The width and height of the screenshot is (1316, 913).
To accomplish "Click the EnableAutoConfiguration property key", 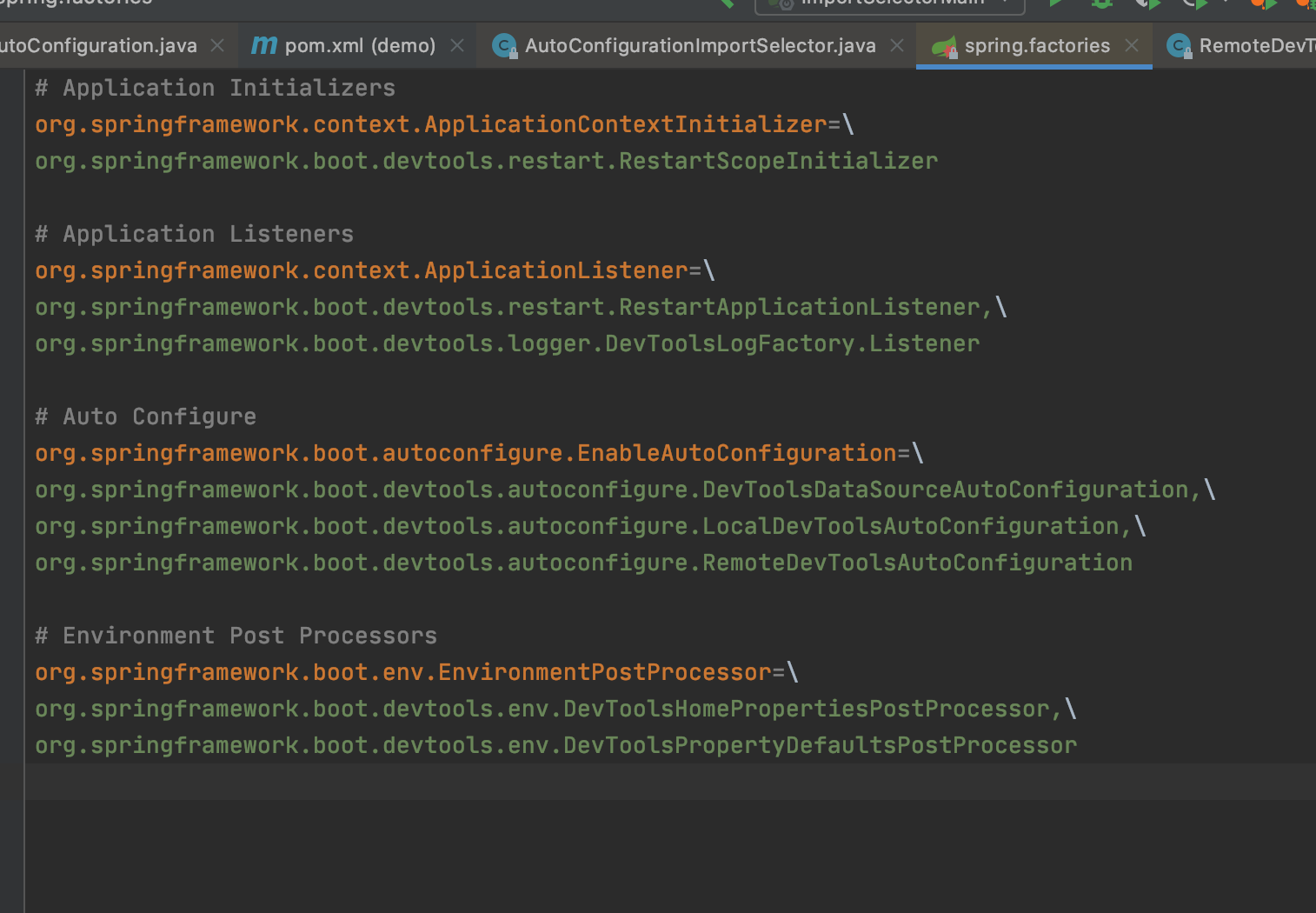I will 466,453.
